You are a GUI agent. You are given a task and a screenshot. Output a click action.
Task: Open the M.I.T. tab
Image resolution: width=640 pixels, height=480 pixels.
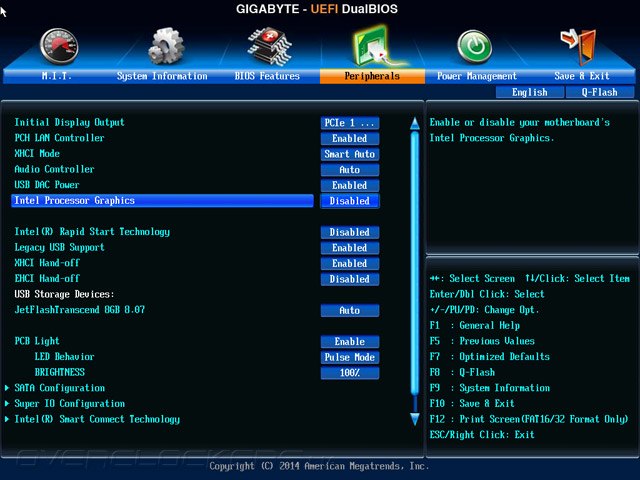coord(57,76)
